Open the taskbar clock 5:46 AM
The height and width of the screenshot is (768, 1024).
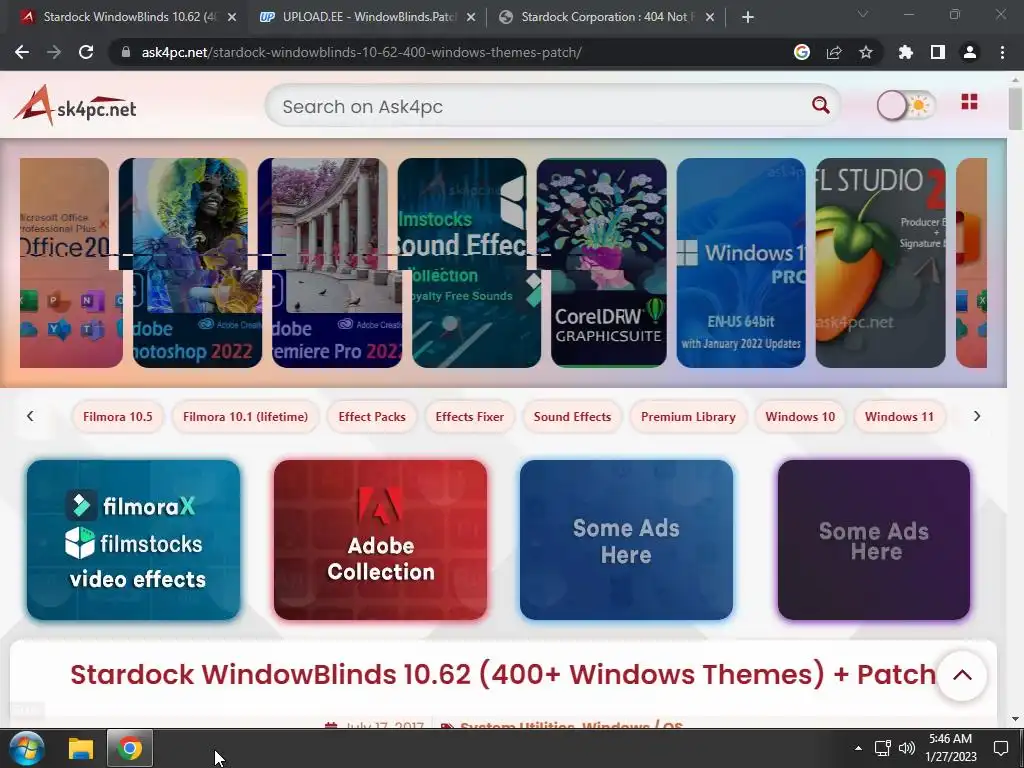pos(951,748)
